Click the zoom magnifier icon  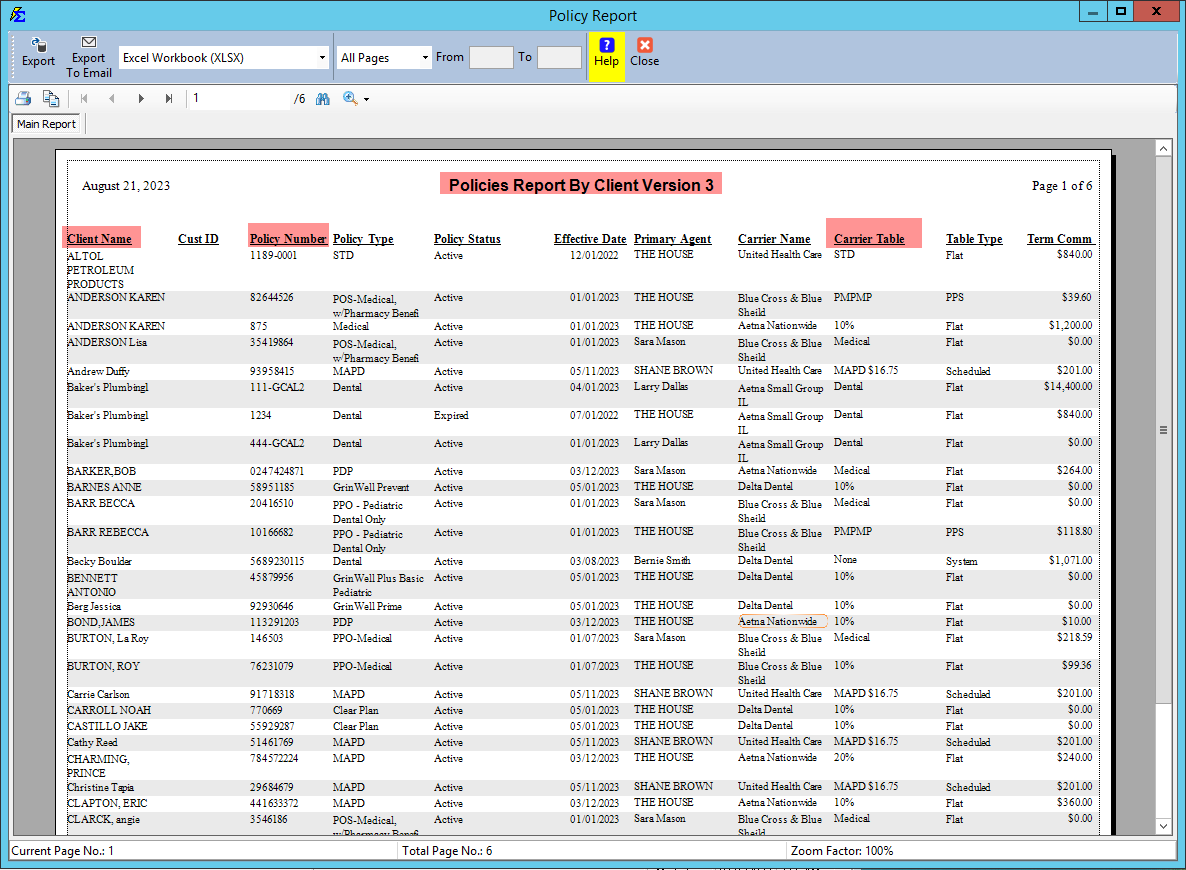[350, 99]
